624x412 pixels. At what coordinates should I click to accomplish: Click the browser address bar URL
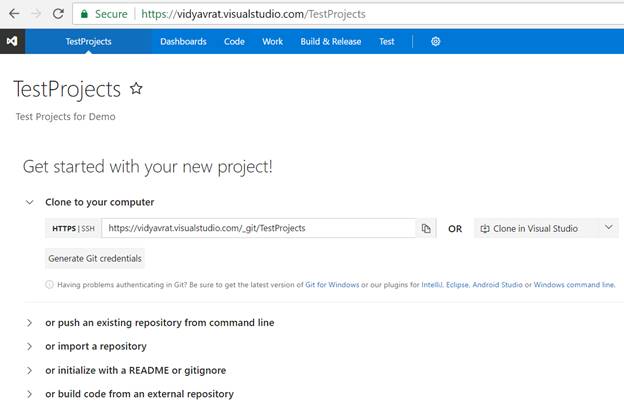pos(253,14)
